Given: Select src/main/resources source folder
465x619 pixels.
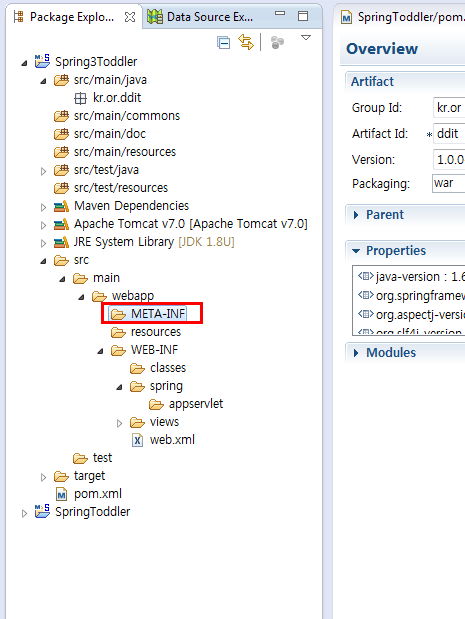Looking at the screenshot, I should pos(115,152).
